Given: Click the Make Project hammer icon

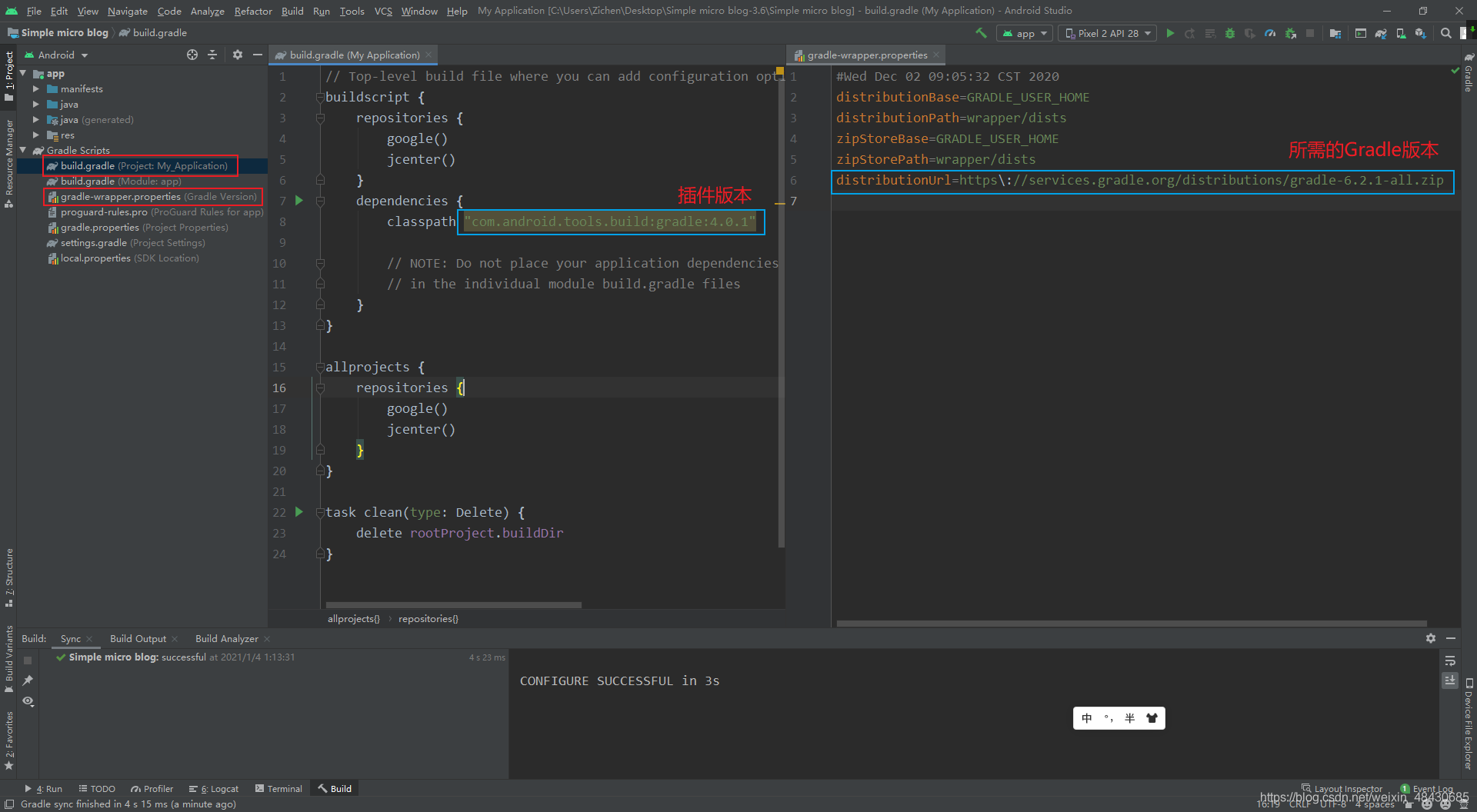Looking at the screenshot, I should 981,33.
